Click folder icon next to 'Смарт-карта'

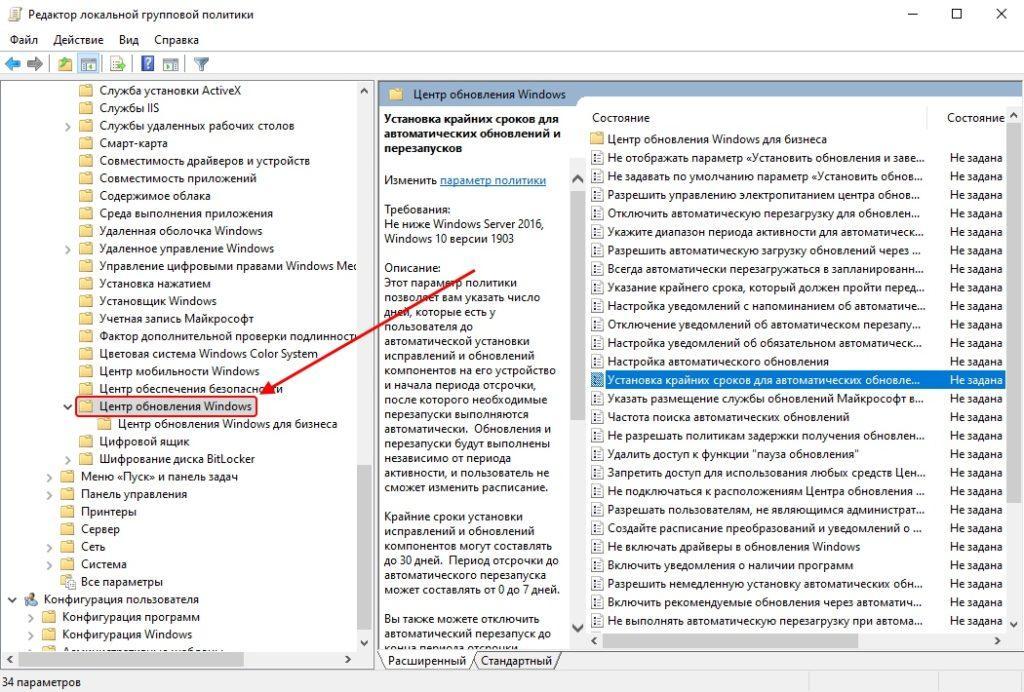86,143
